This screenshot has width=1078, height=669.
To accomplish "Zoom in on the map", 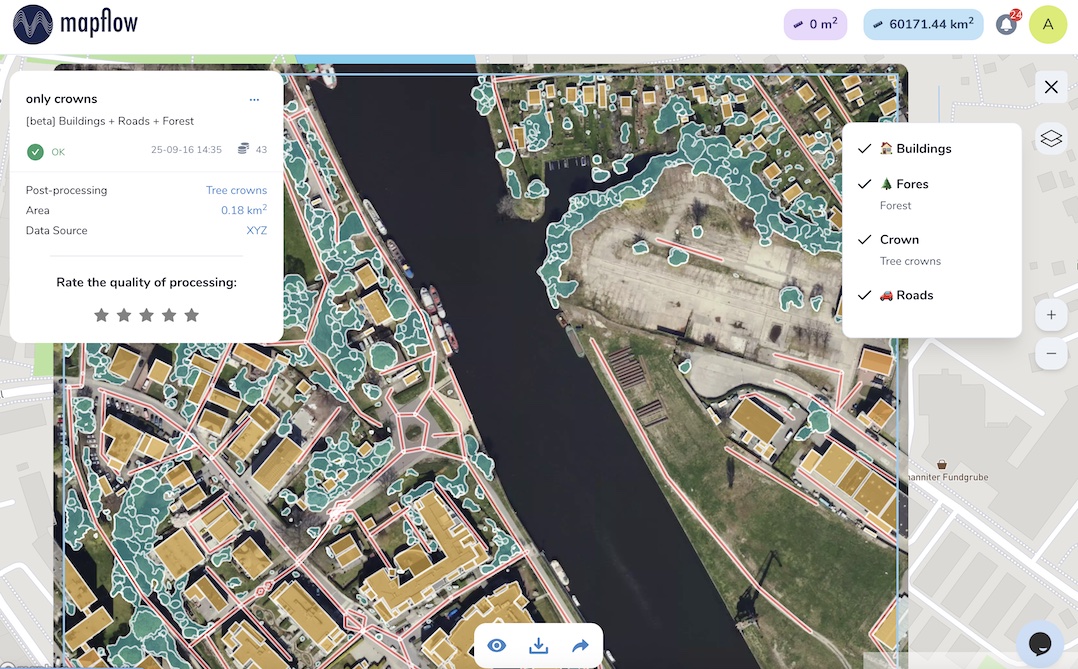I will (x=1050, y=315).
